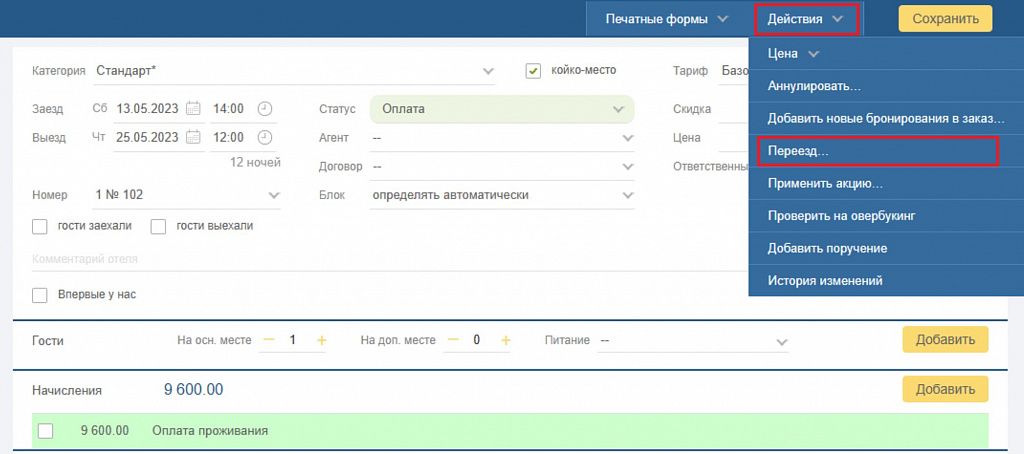Open the Статус Оплата dropdown
The height and width of the screenshot is (454, 1024).
(x=502, y=109)
